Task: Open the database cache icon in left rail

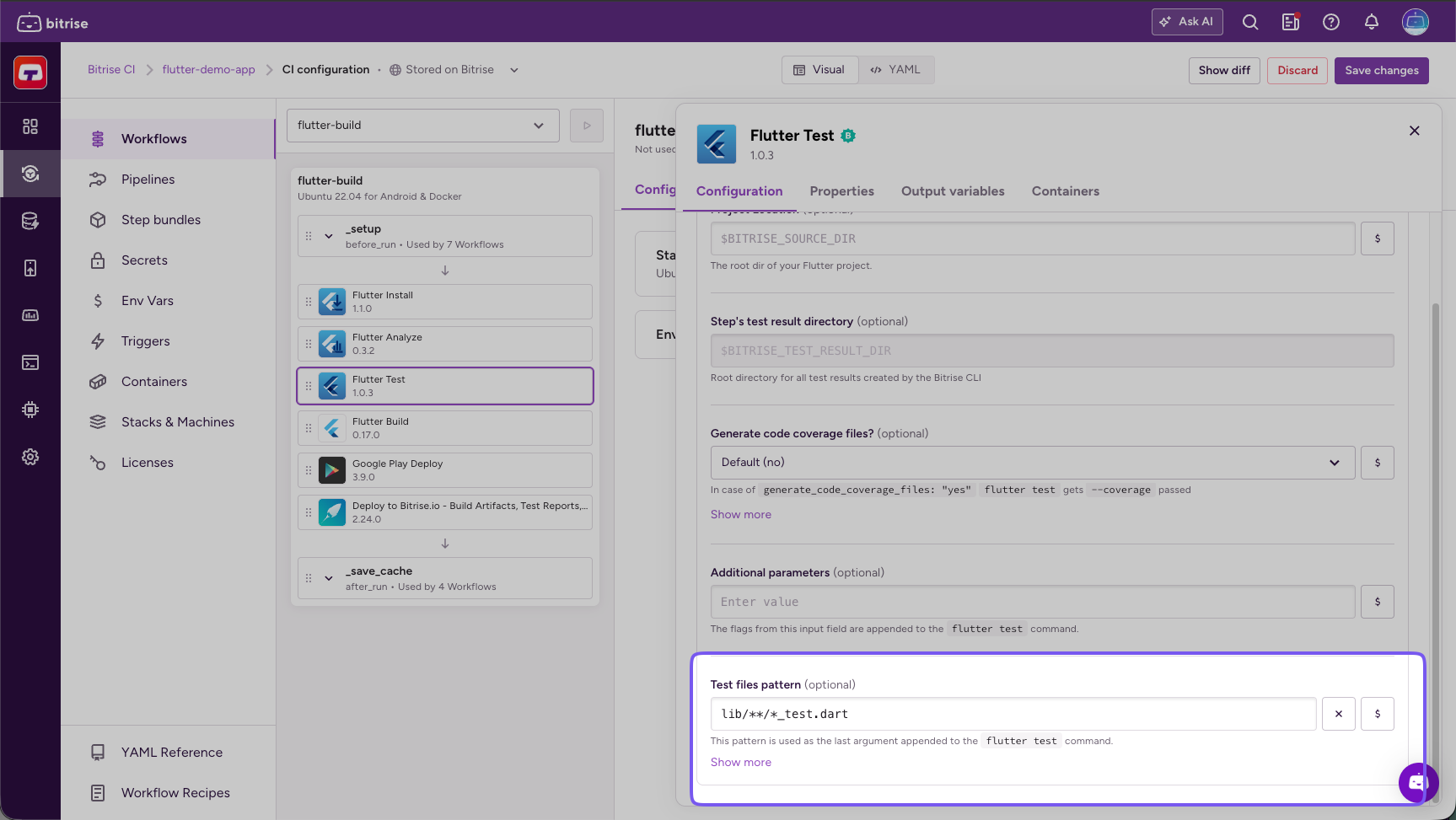Action: [x=30, y=221]
